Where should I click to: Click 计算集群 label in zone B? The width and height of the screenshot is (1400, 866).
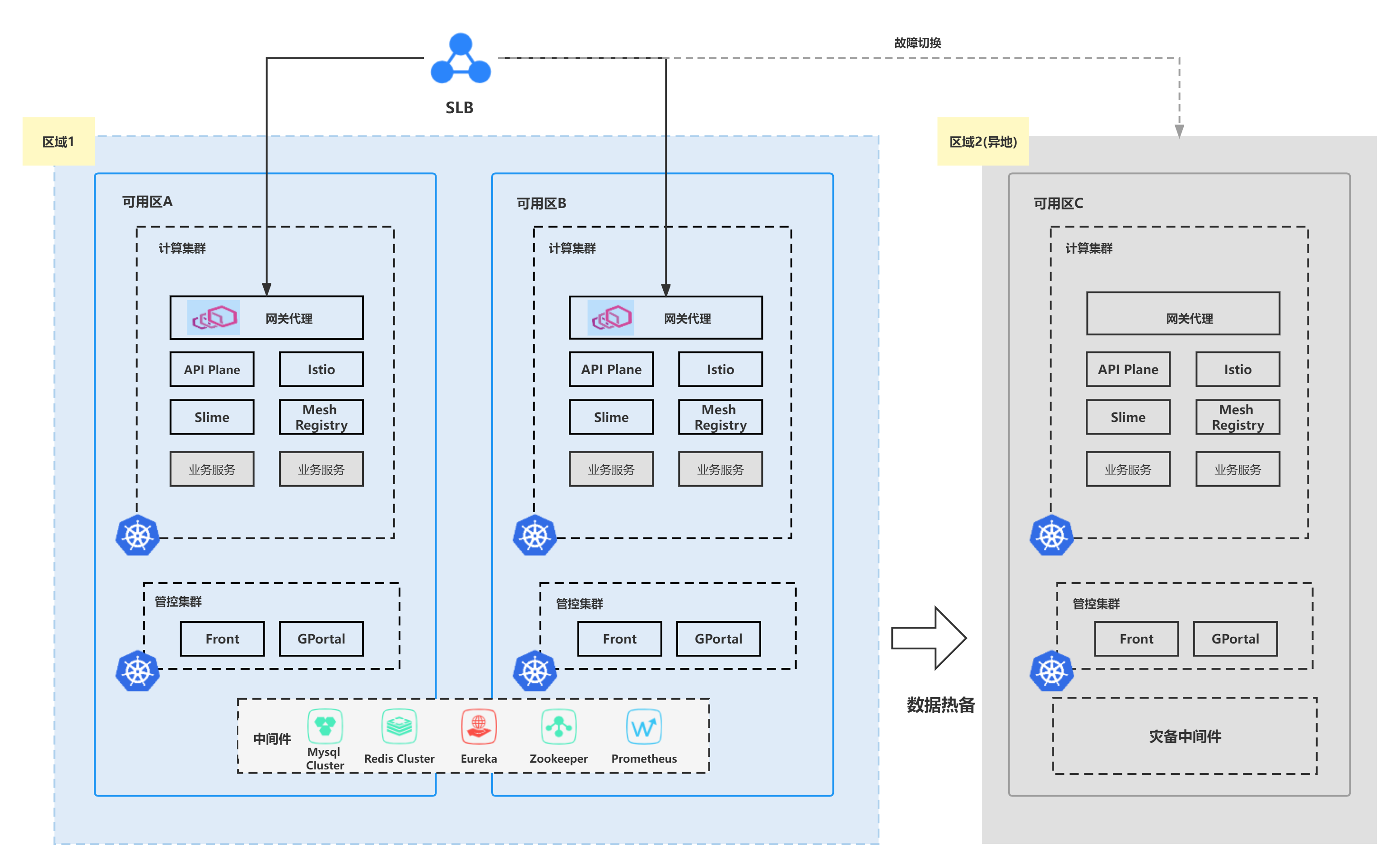pyautogui.click(x=572, y=248)
